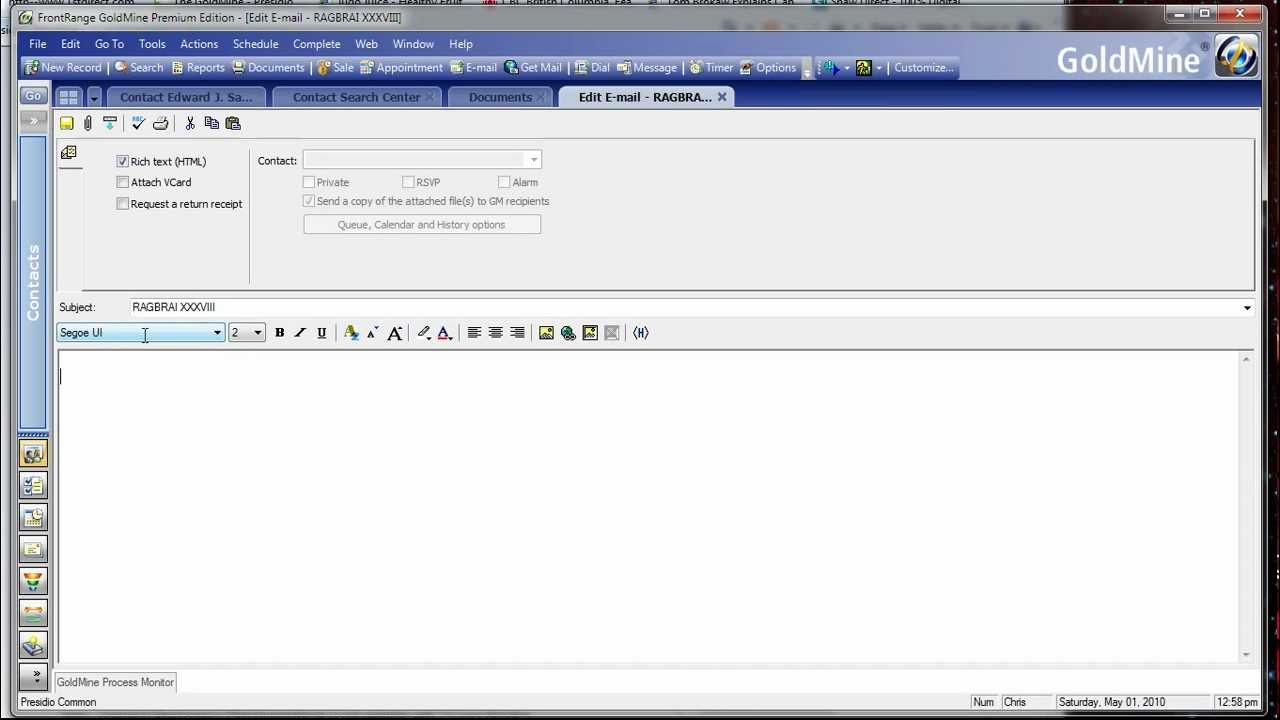This screenshot has width=1280, height=720.
Task: Run spell check on the e-mail
Action: pos(138,123)
